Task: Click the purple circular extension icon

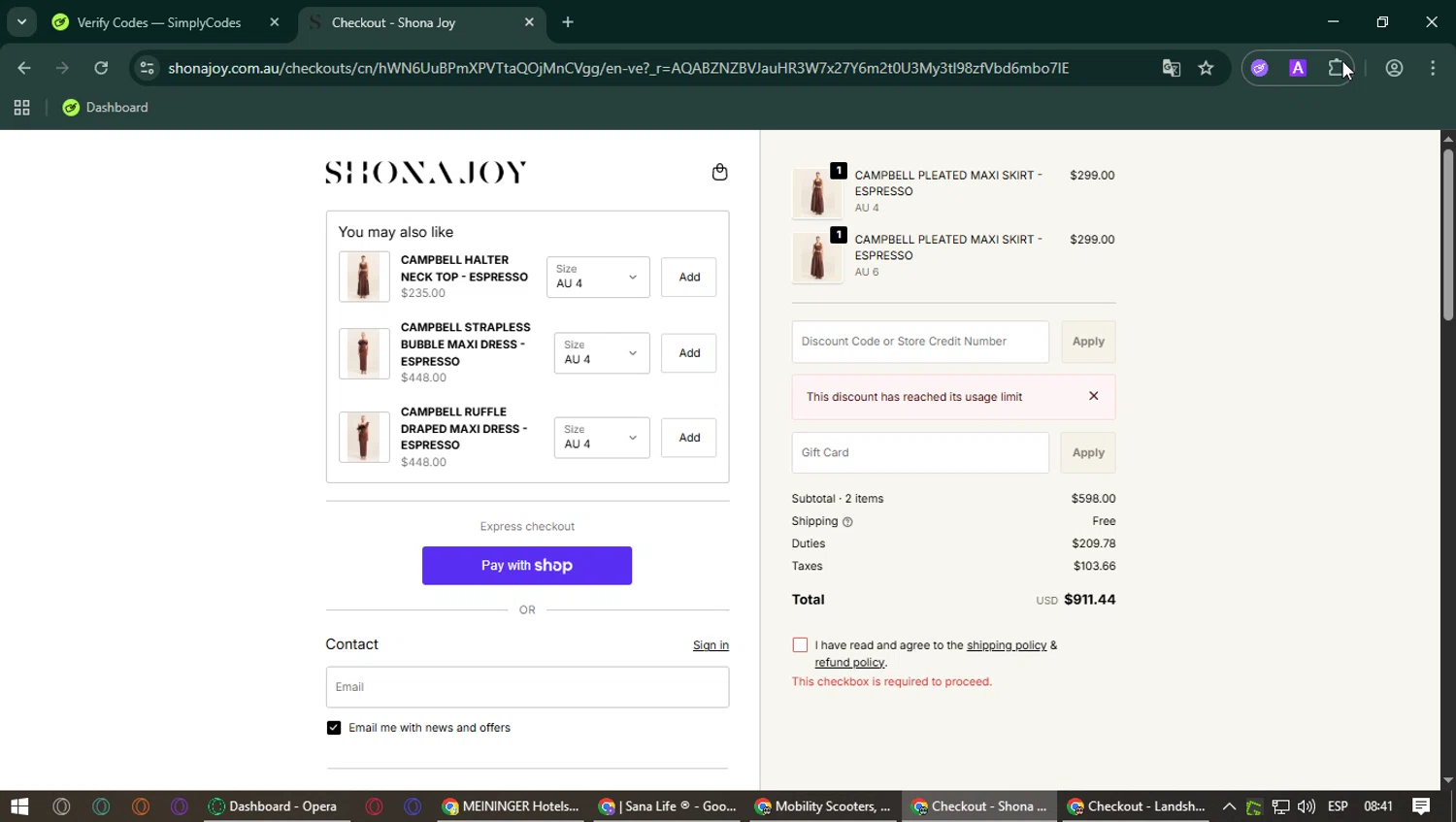Action: click(1260, 68)
